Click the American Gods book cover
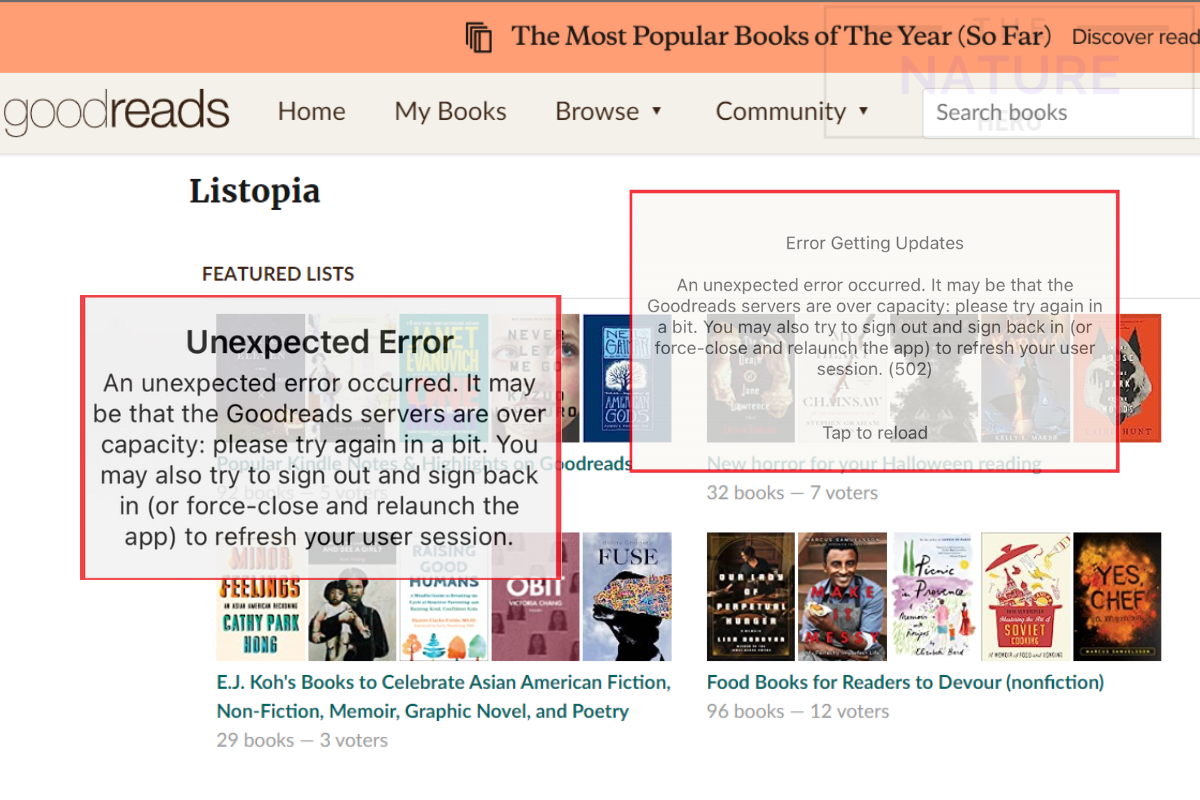The height and width of the screenshot is (800, 1200). [x=628, y=379]
